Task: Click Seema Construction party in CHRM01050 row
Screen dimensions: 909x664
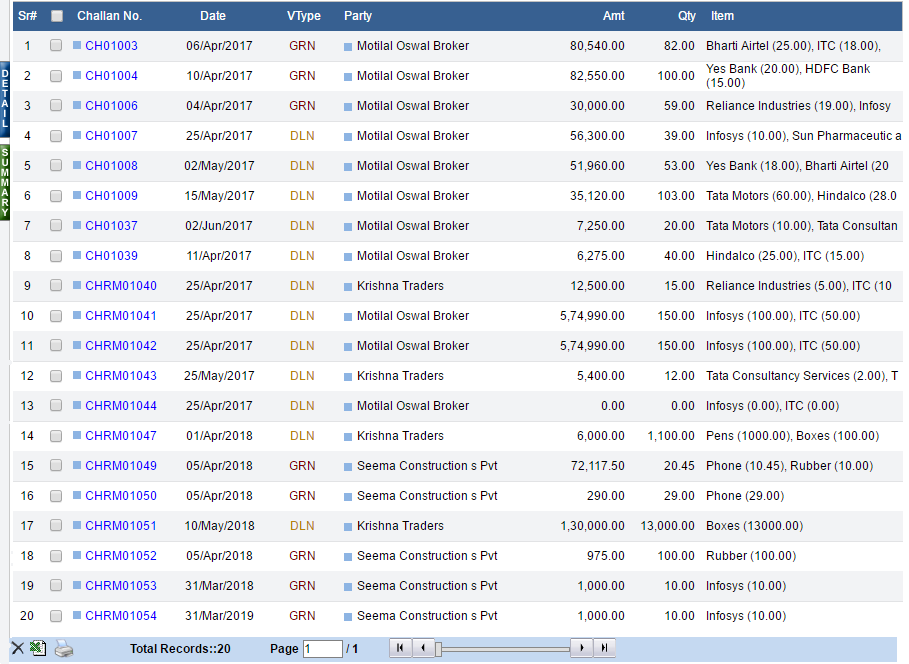Action: click(x=427, y=495)
